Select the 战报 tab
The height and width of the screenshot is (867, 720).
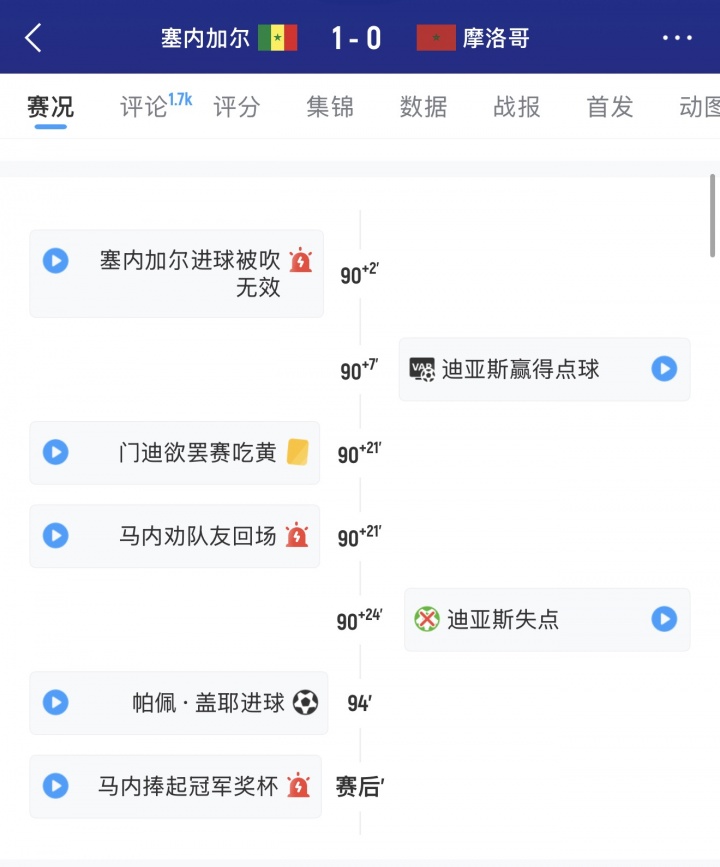pos(517,107)
